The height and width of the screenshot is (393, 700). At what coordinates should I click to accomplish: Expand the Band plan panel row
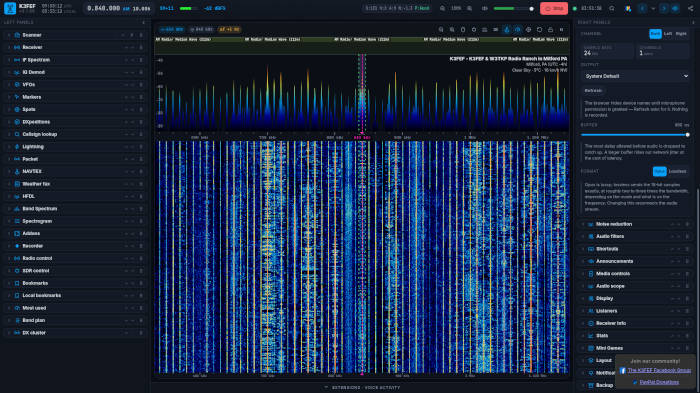tap(74, 320)
